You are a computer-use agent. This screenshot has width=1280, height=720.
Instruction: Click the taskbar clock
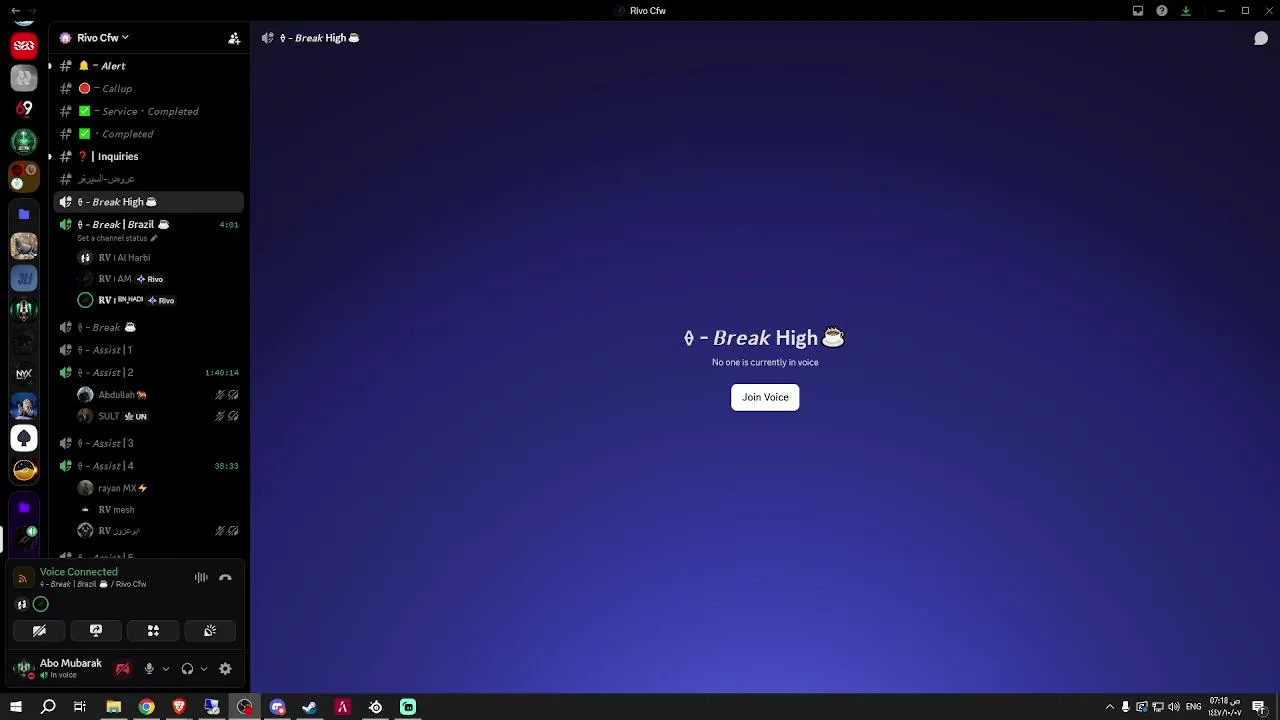[x=1225, y=707]
